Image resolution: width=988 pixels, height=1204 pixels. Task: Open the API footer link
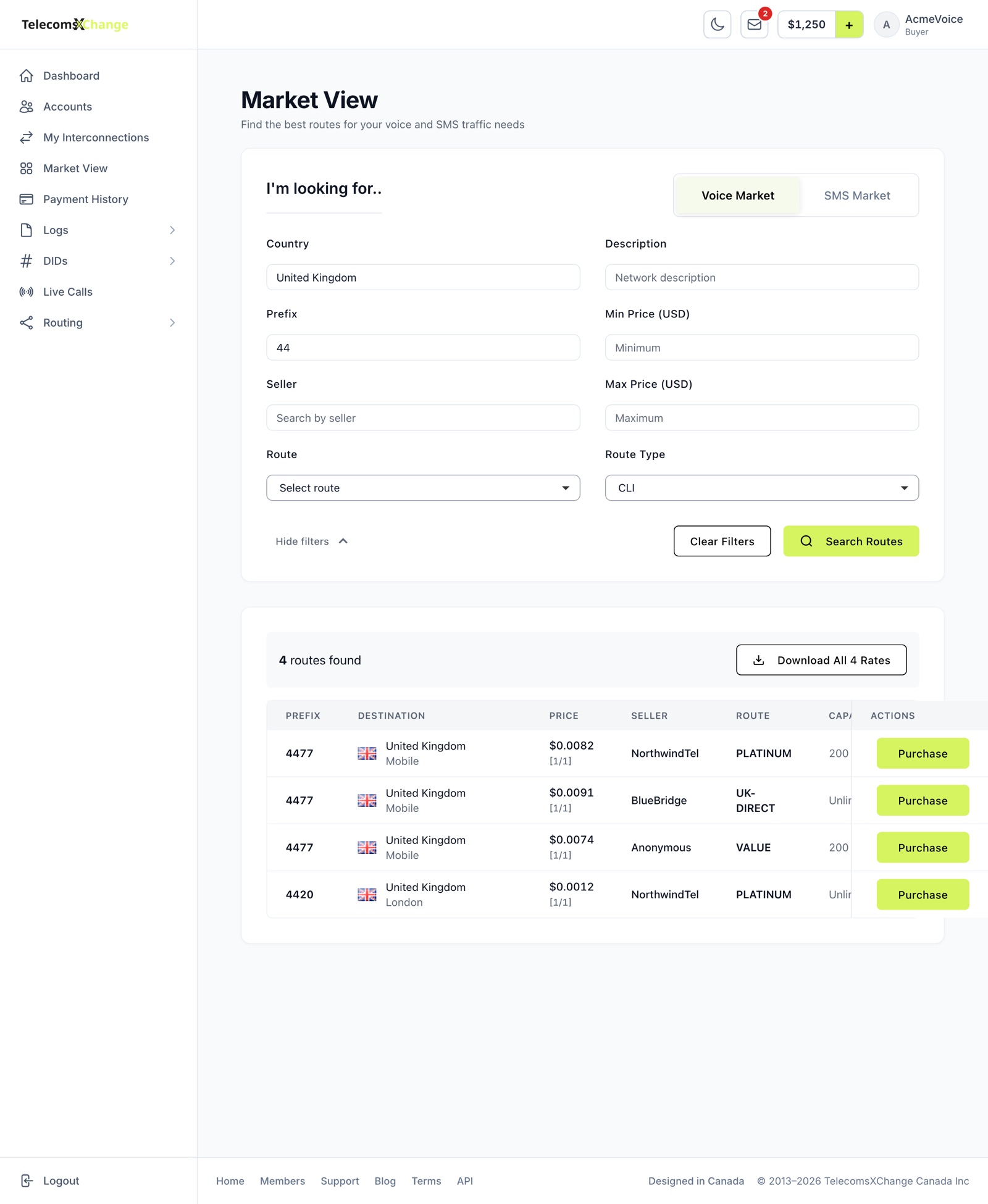465,1181
